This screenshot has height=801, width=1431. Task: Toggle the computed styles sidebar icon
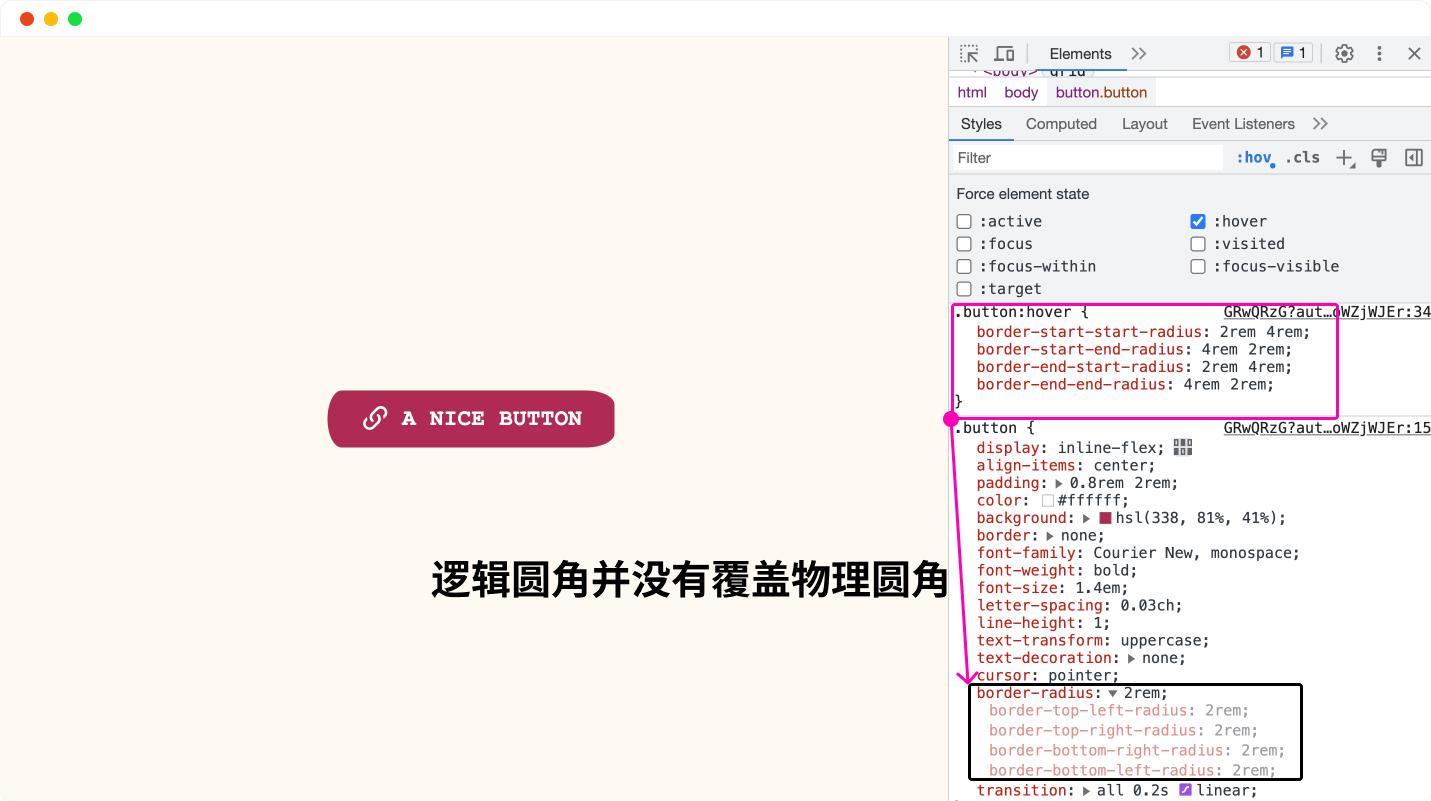coord(1414,158)
